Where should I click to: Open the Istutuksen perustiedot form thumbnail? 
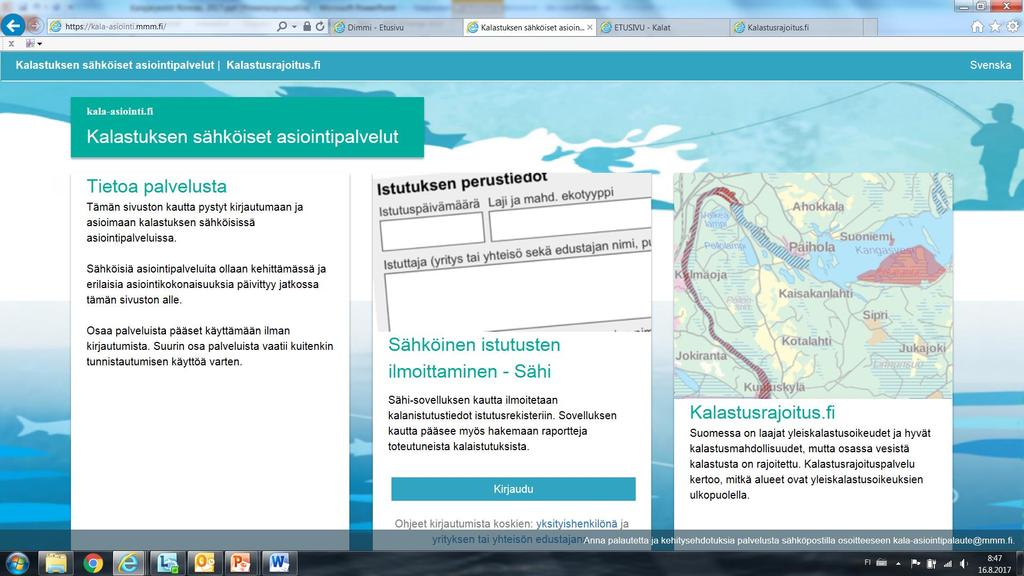click(x=512, y=252)
